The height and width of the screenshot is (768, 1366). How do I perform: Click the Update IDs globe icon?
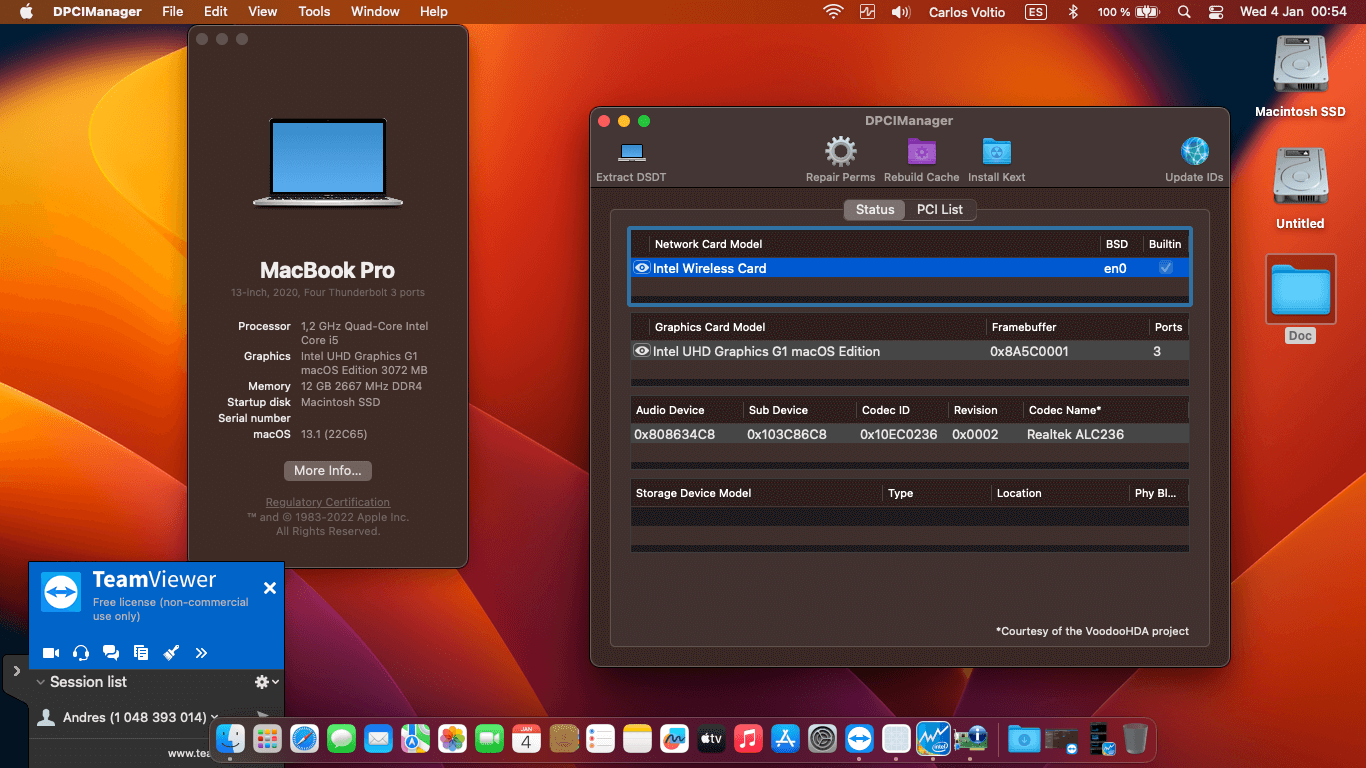(1194, 153)
